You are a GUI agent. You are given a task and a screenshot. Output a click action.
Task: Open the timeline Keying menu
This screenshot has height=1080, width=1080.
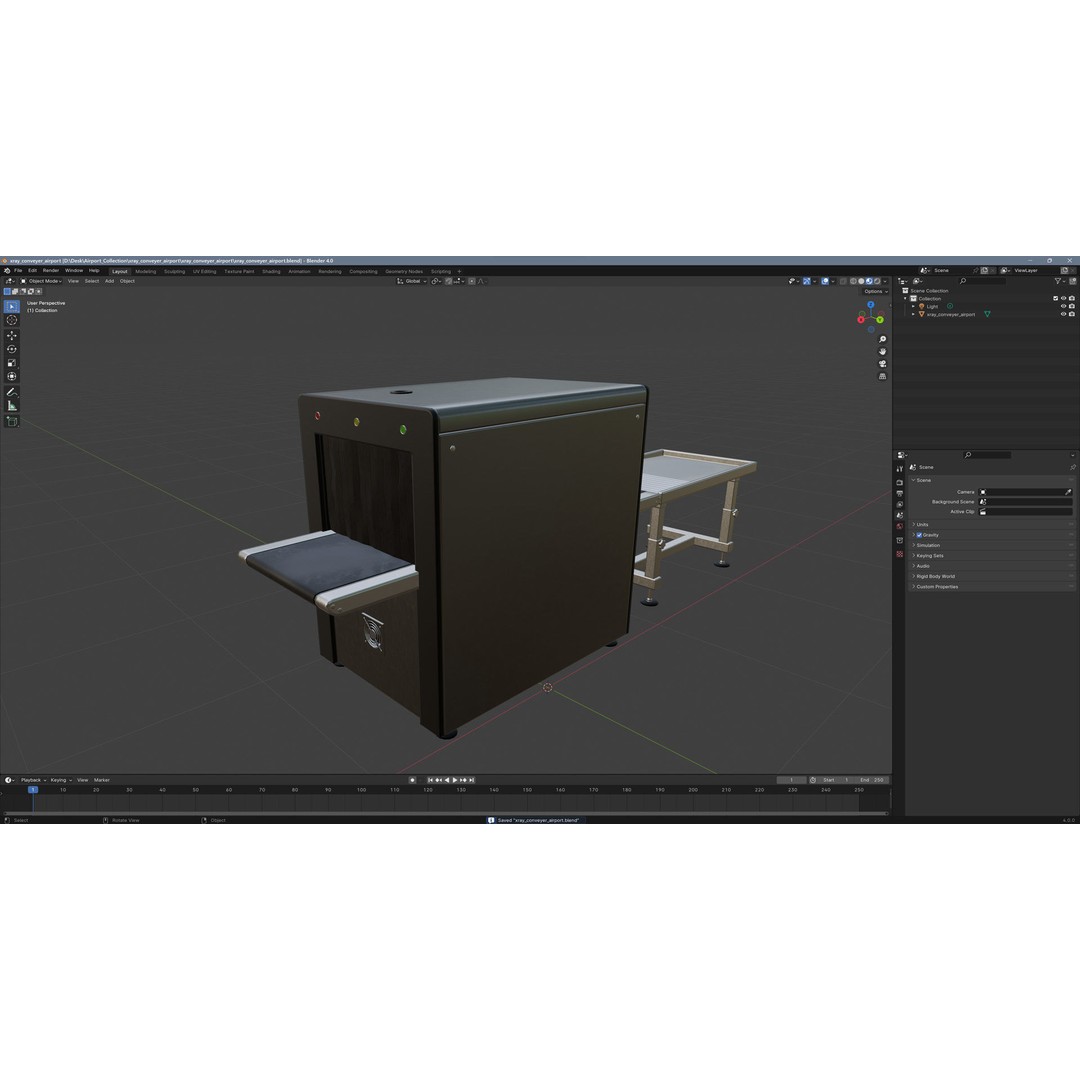tap(60, 780)
